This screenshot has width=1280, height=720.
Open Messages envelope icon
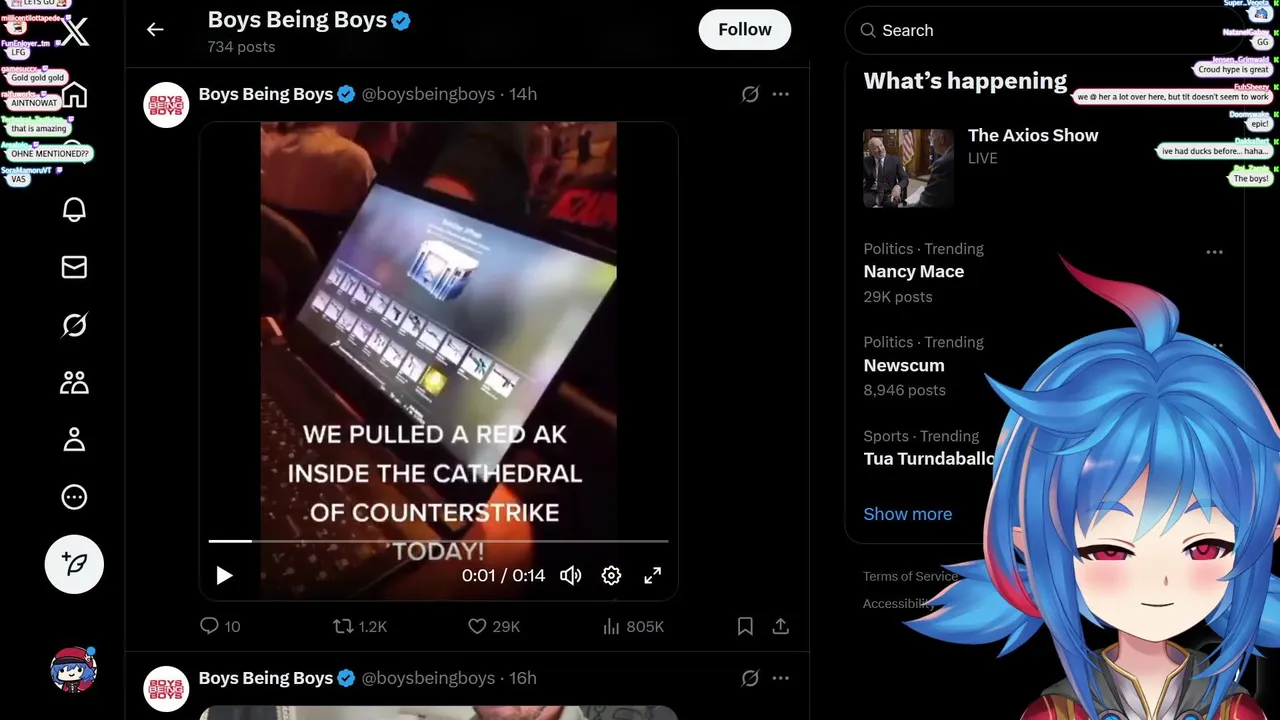click(74, 267)
